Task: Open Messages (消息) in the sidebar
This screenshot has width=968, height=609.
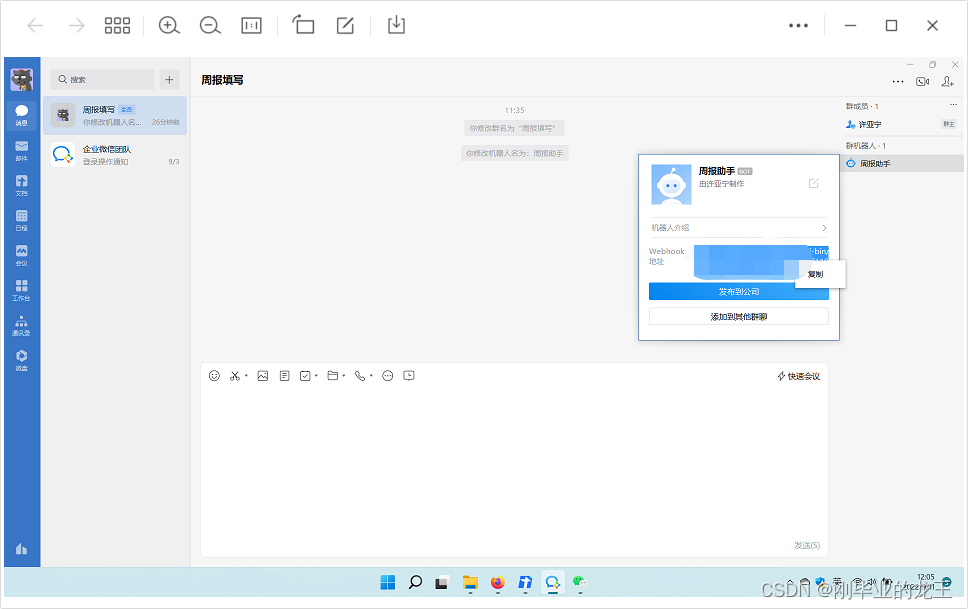Action: tap(22, 115)
